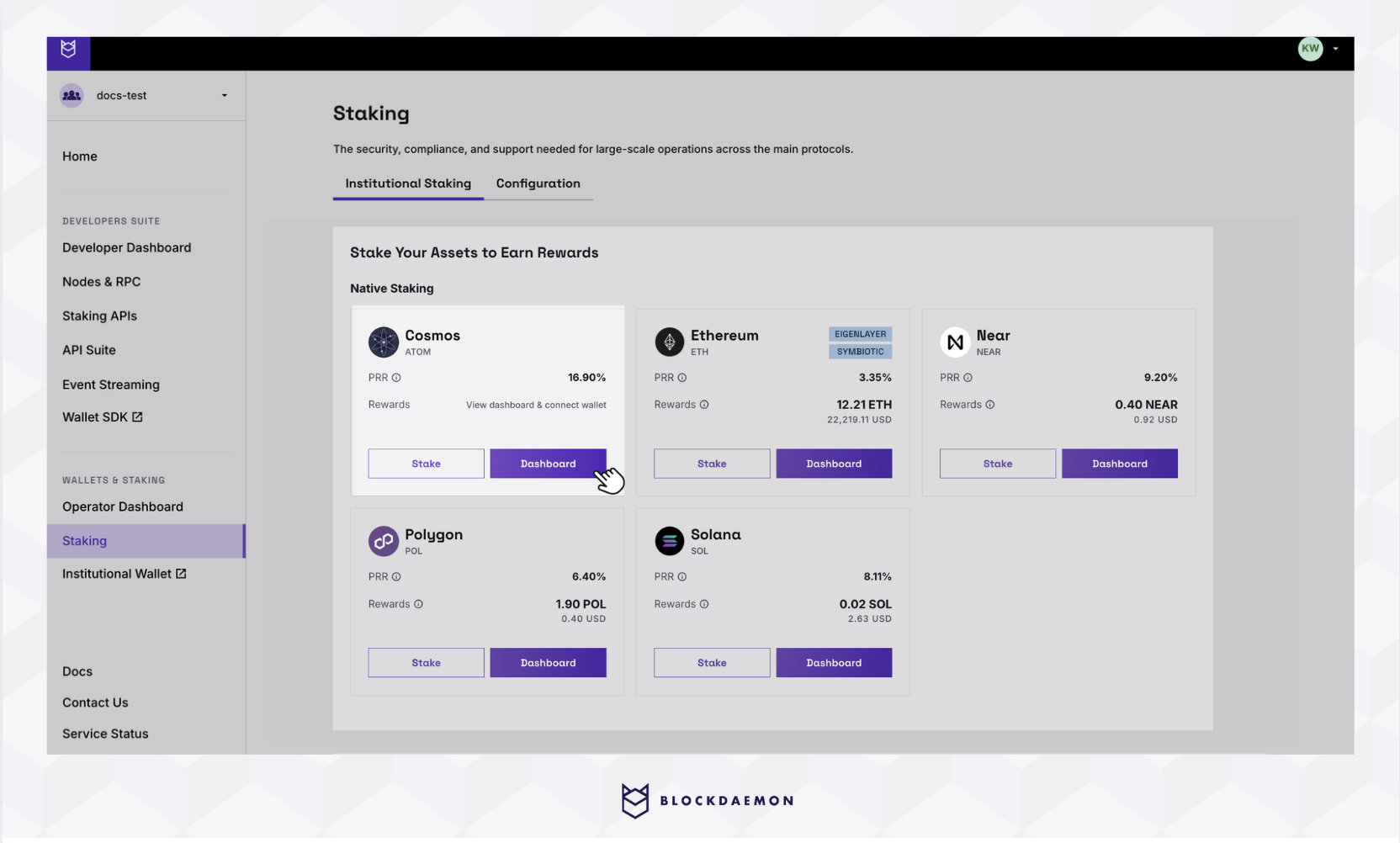Open the Cosmos Dashboard button
The image size is (1400, 843).
(x=548, y=464)
